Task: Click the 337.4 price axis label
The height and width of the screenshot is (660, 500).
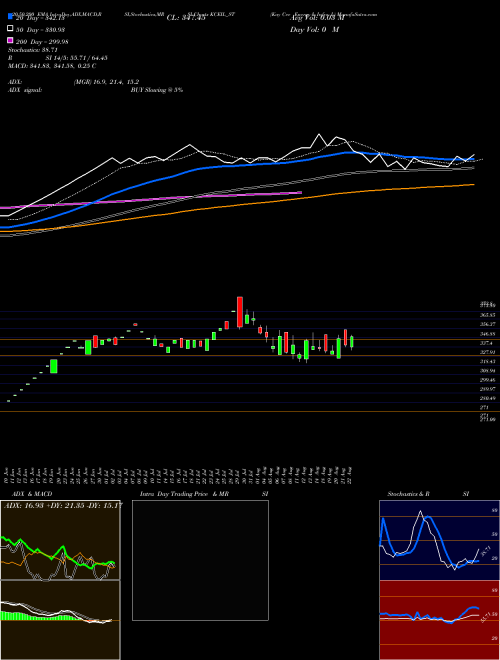Action: (x=487, y=343)
